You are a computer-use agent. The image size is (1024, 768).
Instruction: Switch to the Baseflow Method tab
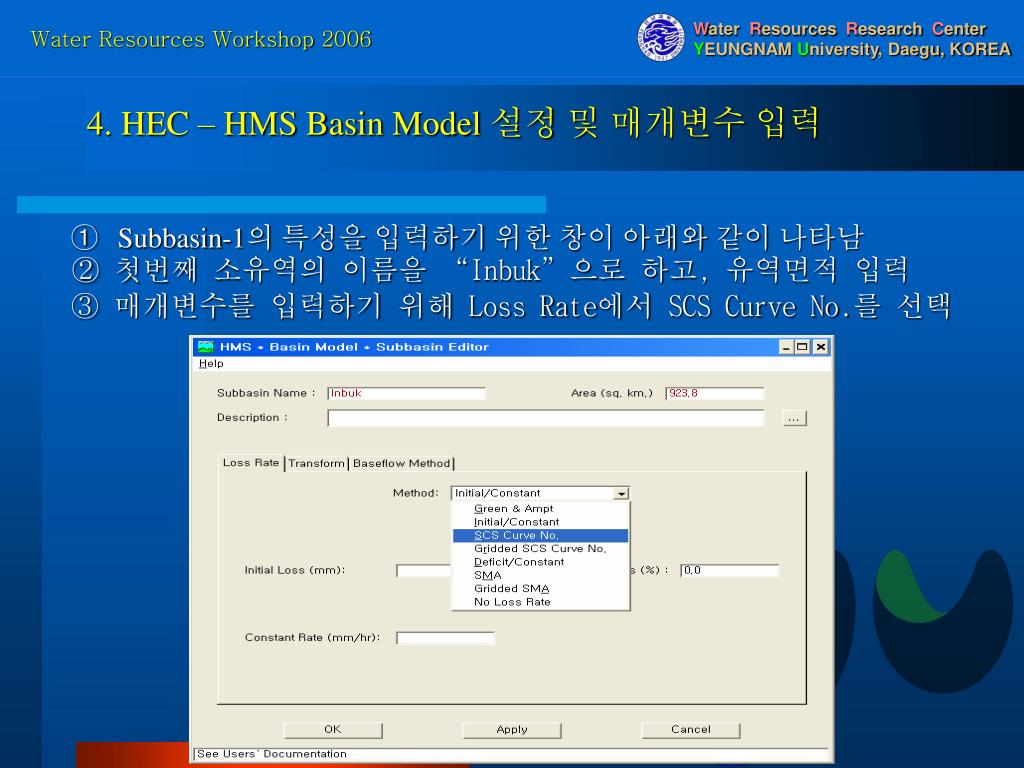[x=402, y=463]
